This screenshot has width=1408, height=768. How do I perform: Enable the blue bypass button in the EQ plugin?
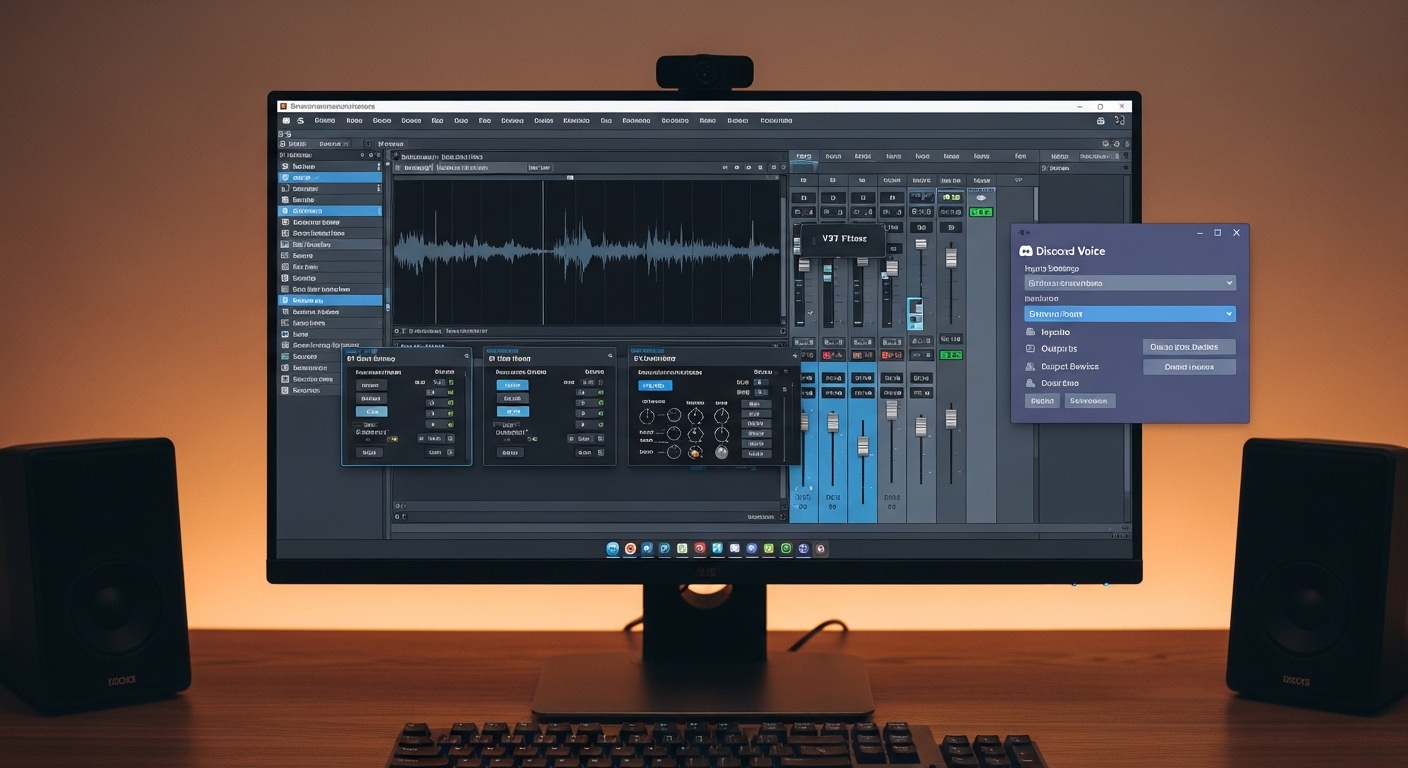(x=657, y=385)
